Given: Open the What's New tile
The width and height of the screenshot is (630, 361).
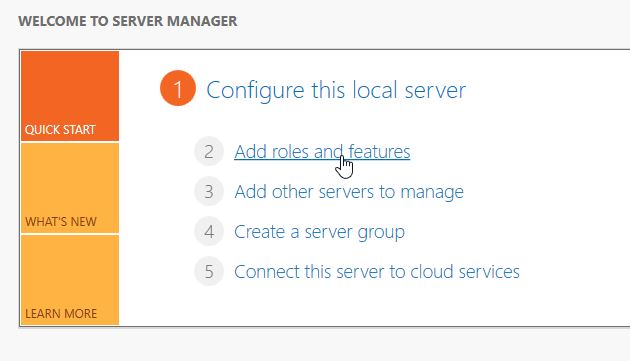Looking at the screenshot, I should click(70, 188).
